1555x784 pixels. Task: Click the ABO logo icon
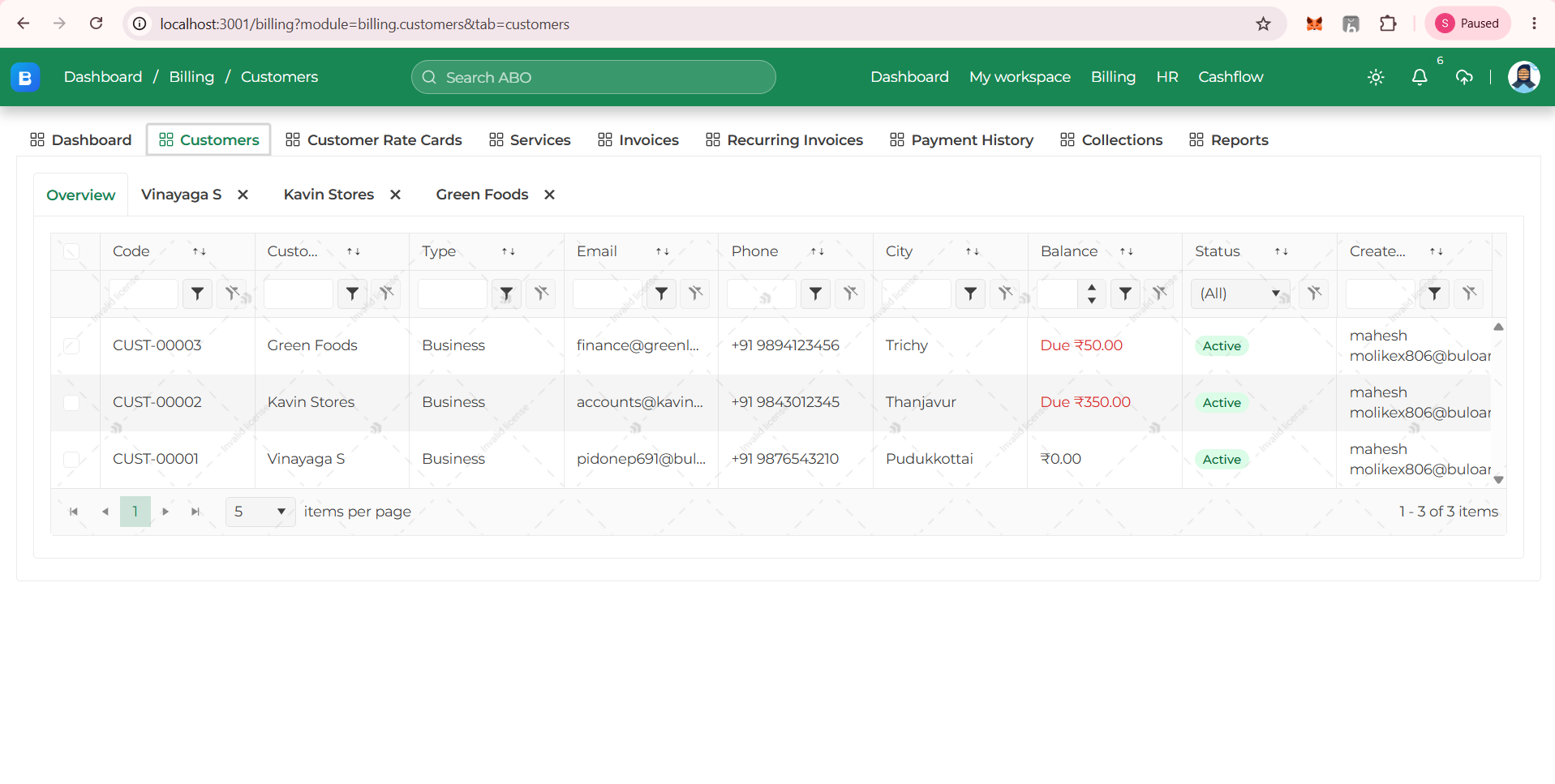25,77
